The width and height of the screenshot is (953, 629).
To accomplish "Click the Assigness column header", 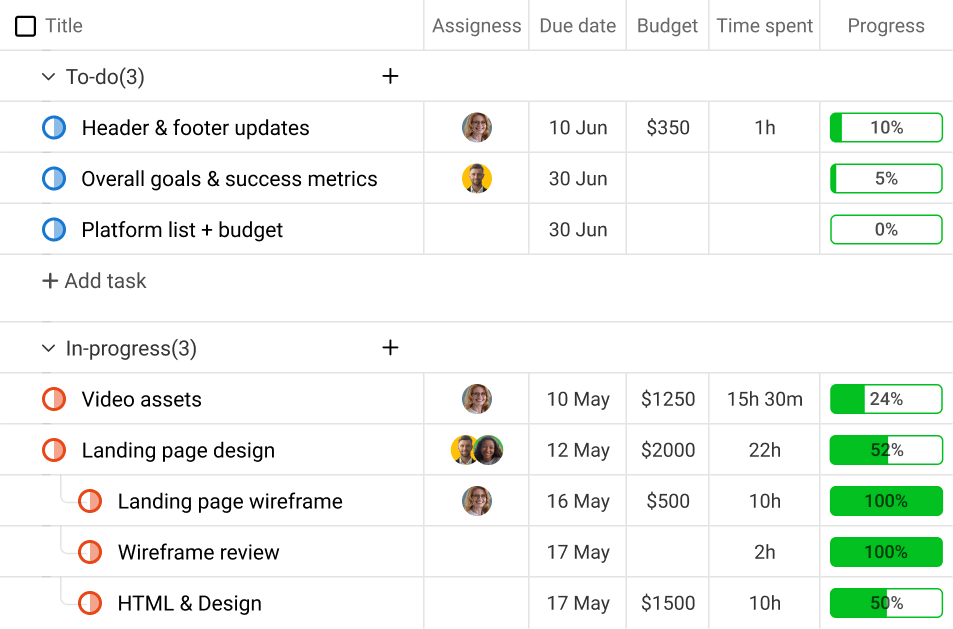I will pyautogui.click(x=476, y=26).
